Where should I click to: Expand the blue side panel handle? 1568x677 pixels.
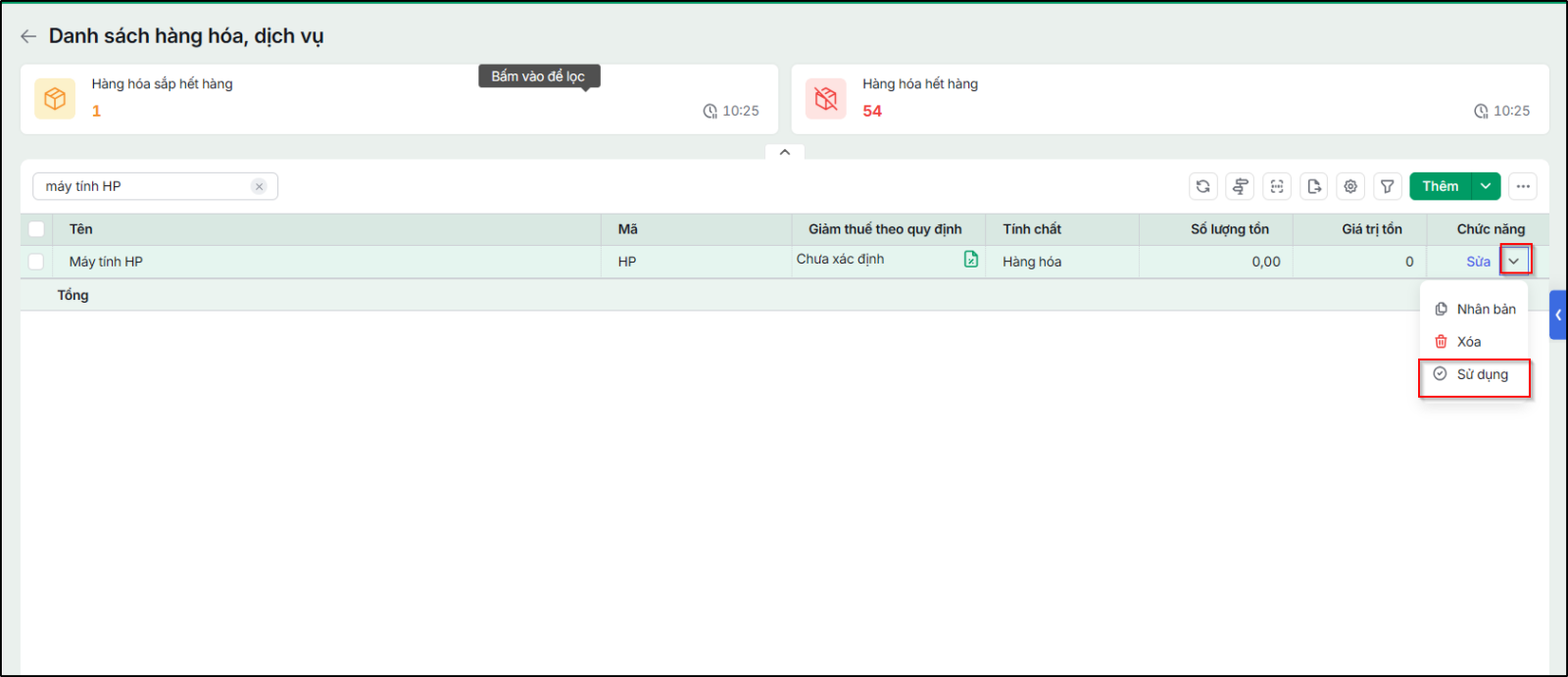(1558, 315)
